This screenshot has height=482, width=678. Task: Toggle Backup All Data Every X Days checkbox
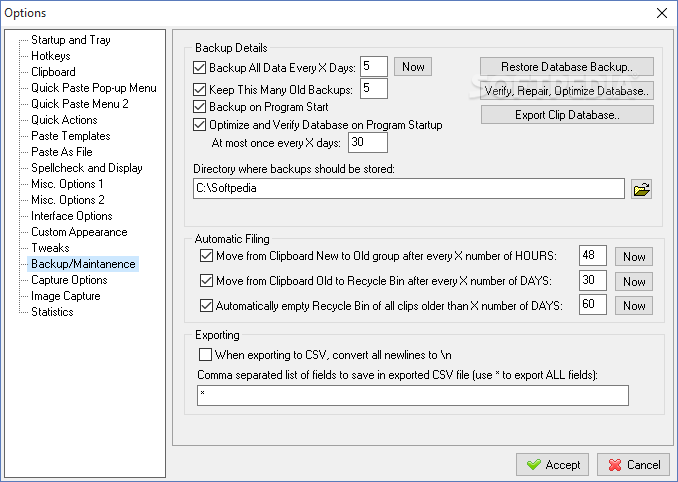pos(199,68)
